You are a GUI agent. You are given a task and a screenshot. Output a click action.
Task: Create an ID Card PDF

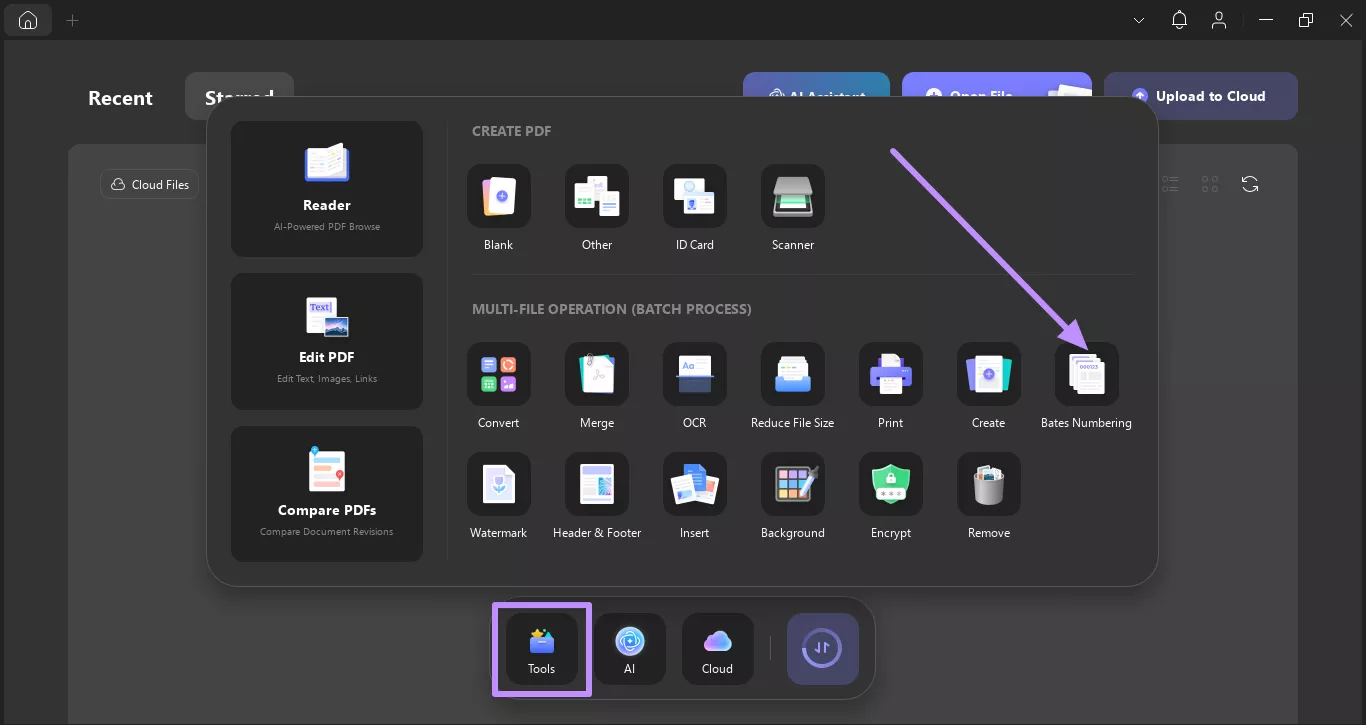coord(694,197)
